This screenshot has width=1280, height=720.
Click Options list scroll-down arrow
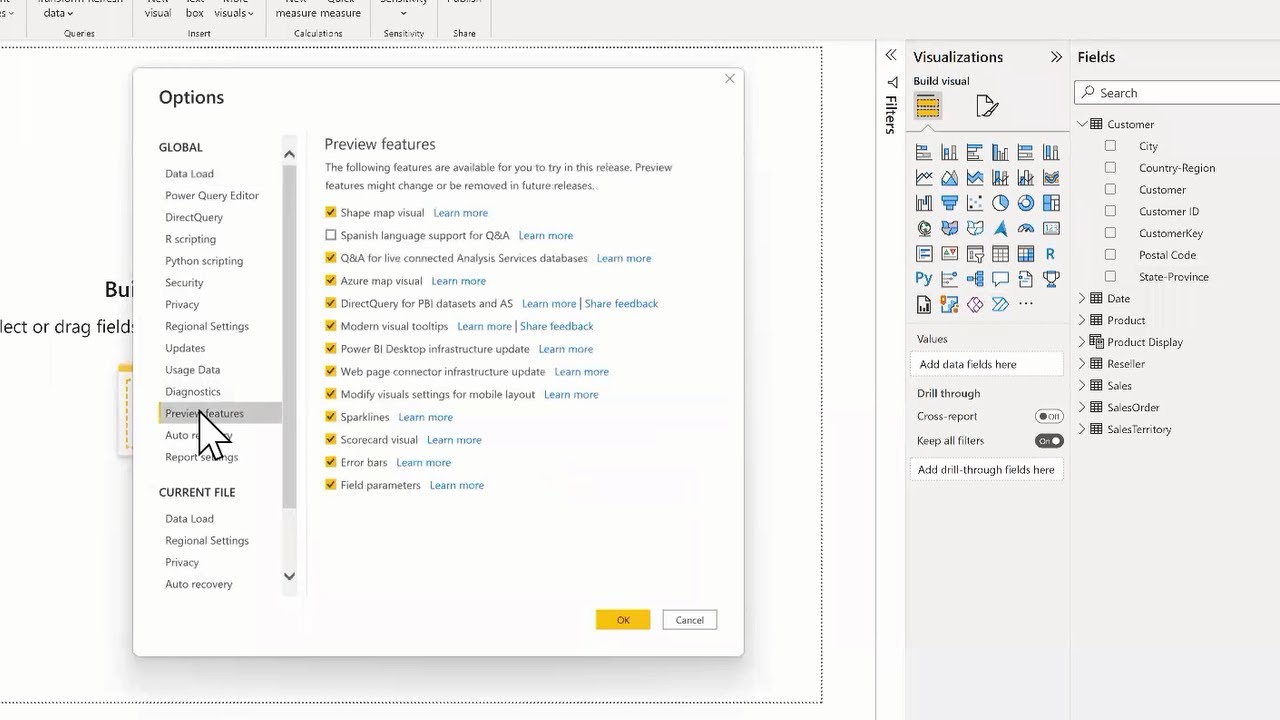pyautogui.click(x=289, y=576)
